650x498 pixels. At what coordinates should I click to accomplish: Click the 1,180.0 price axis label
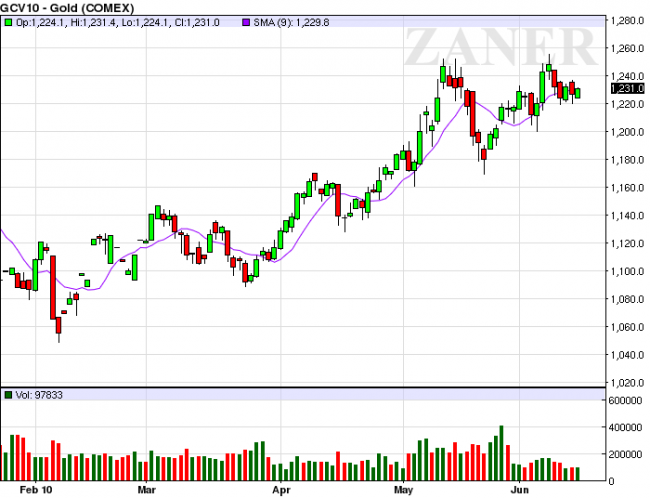pos(627,160)
